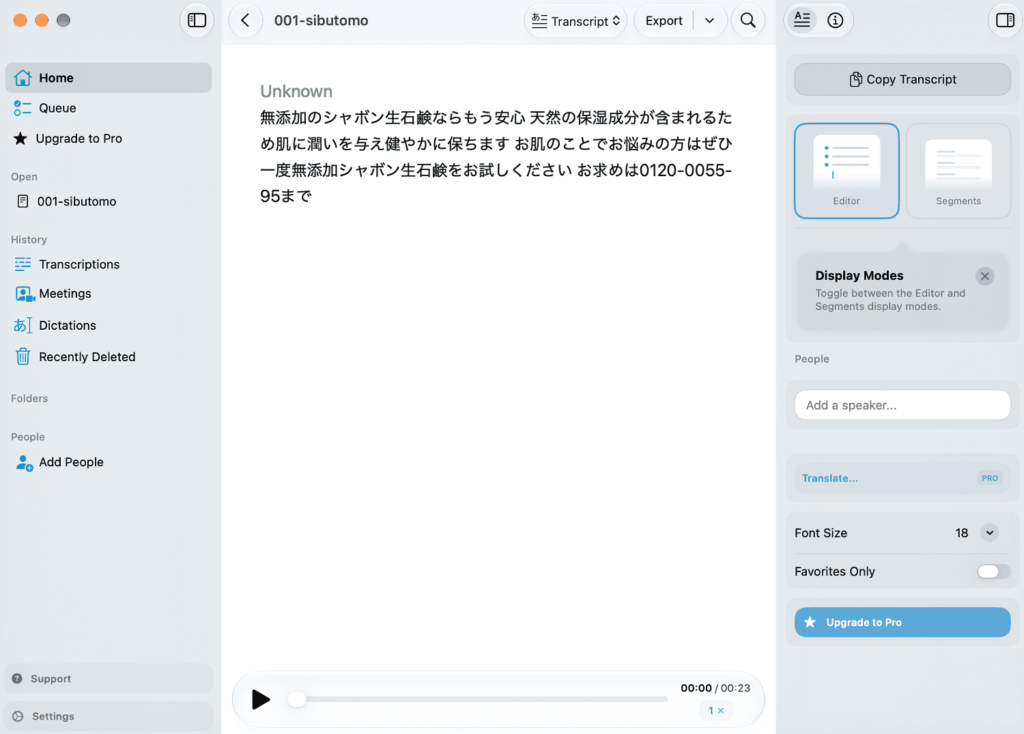
Task: Change the 1× playback speed
Action: pyautogui.click(x=716, y=710)
